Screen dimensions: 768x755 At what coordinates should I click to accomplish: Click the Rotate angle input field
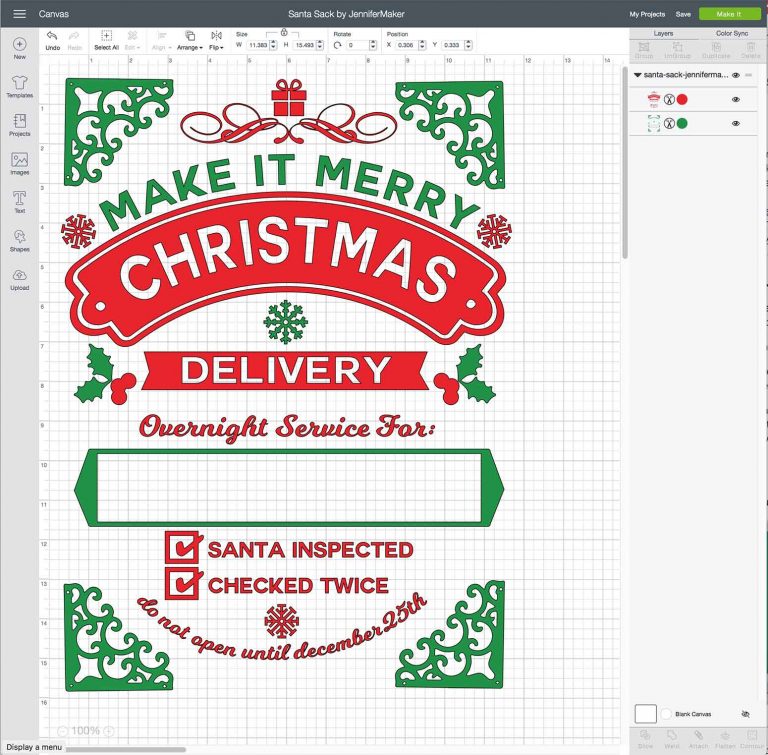click(358, 45)
